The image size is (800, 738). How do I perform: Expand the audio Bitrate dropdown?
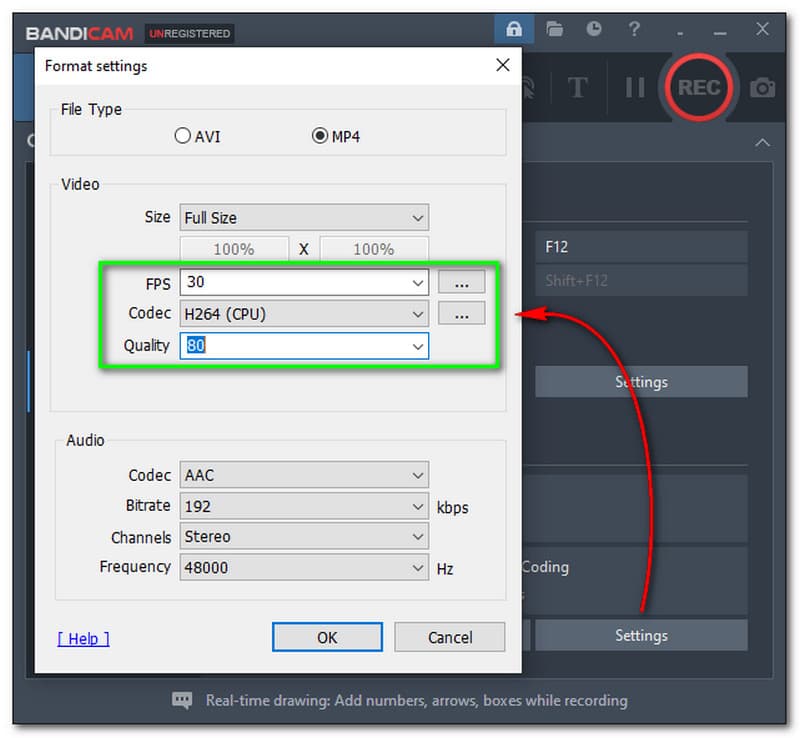click(x=304, y=506)
